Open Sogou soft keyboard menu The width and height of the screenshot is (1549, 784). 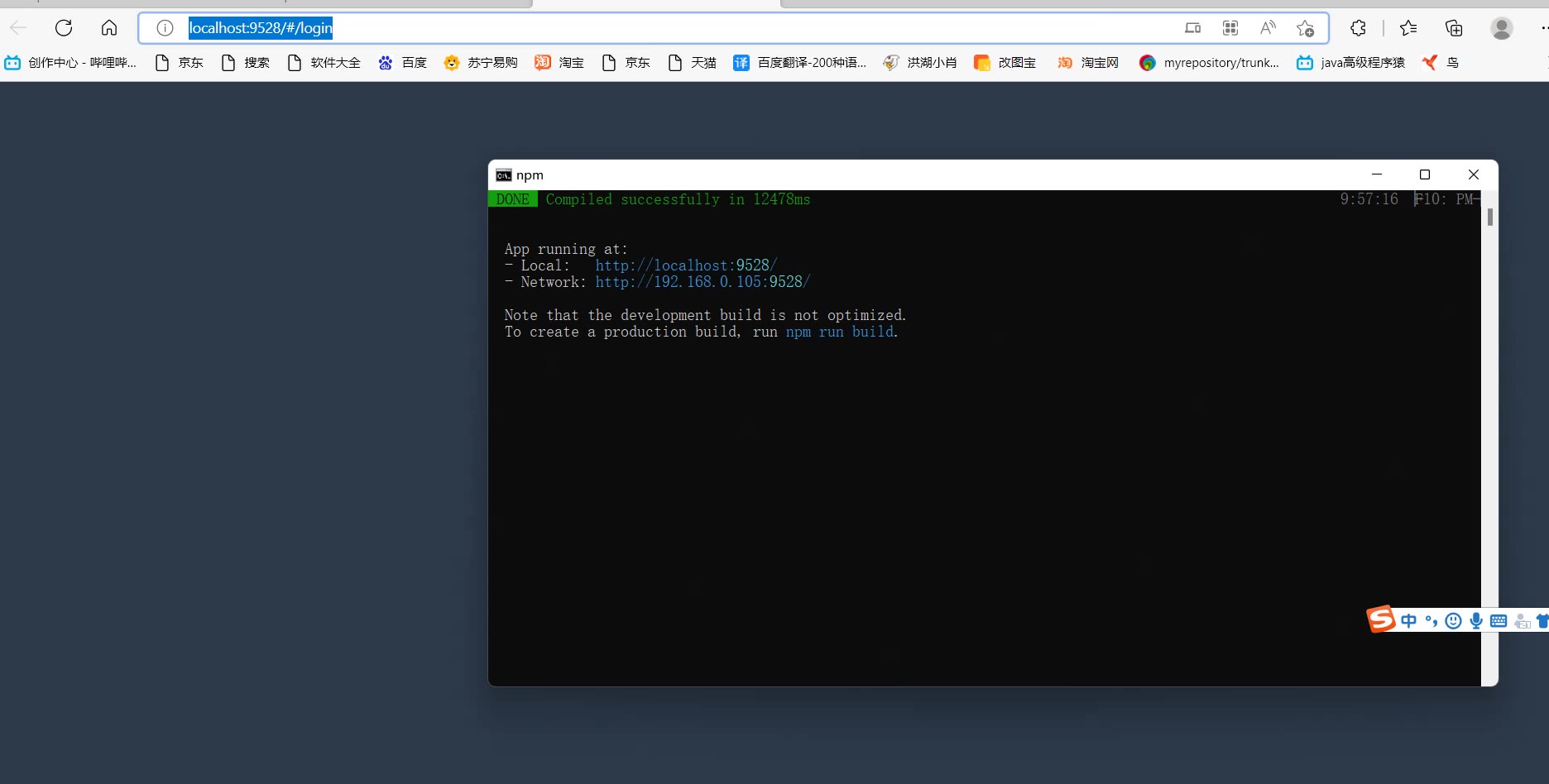tap(1499, 621)
